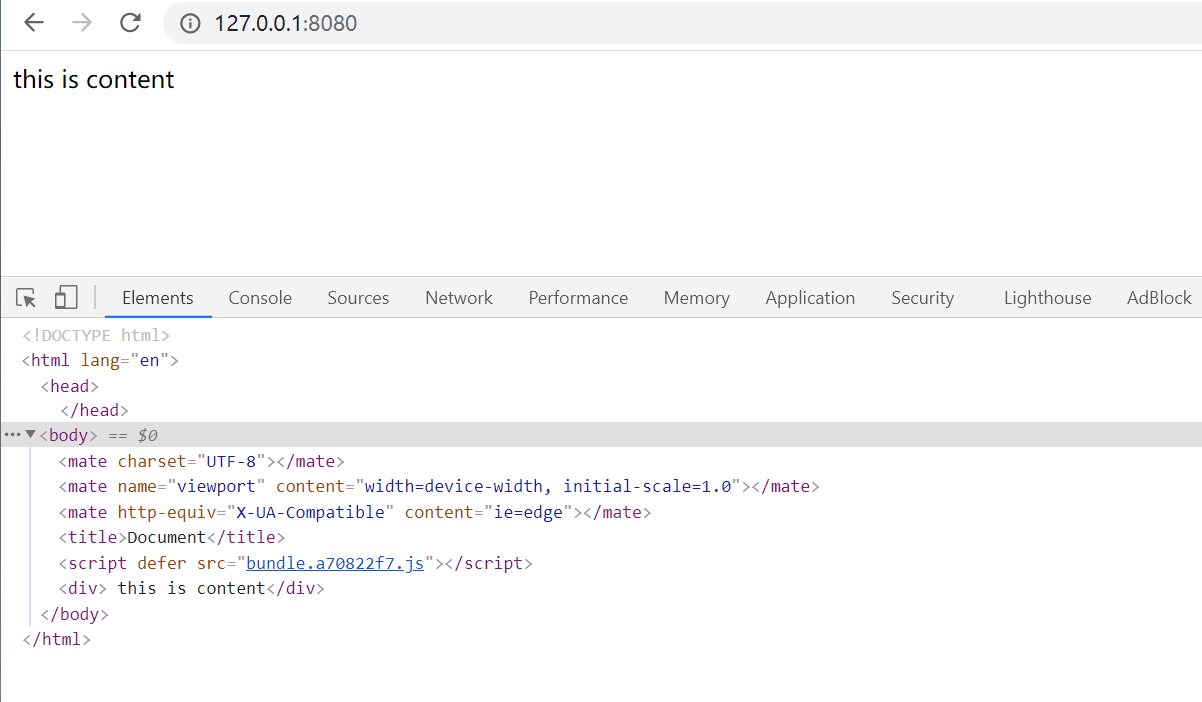Select the div "this is content" node
The image size is (1202, 702).
click(192, 588)
